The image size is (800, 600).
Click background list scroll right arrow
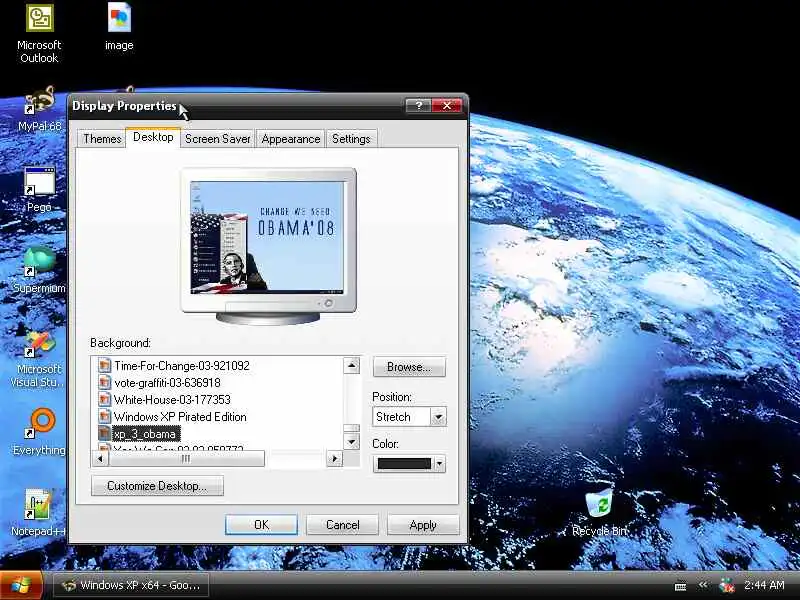pyautogui.click(x=335, y=459)
